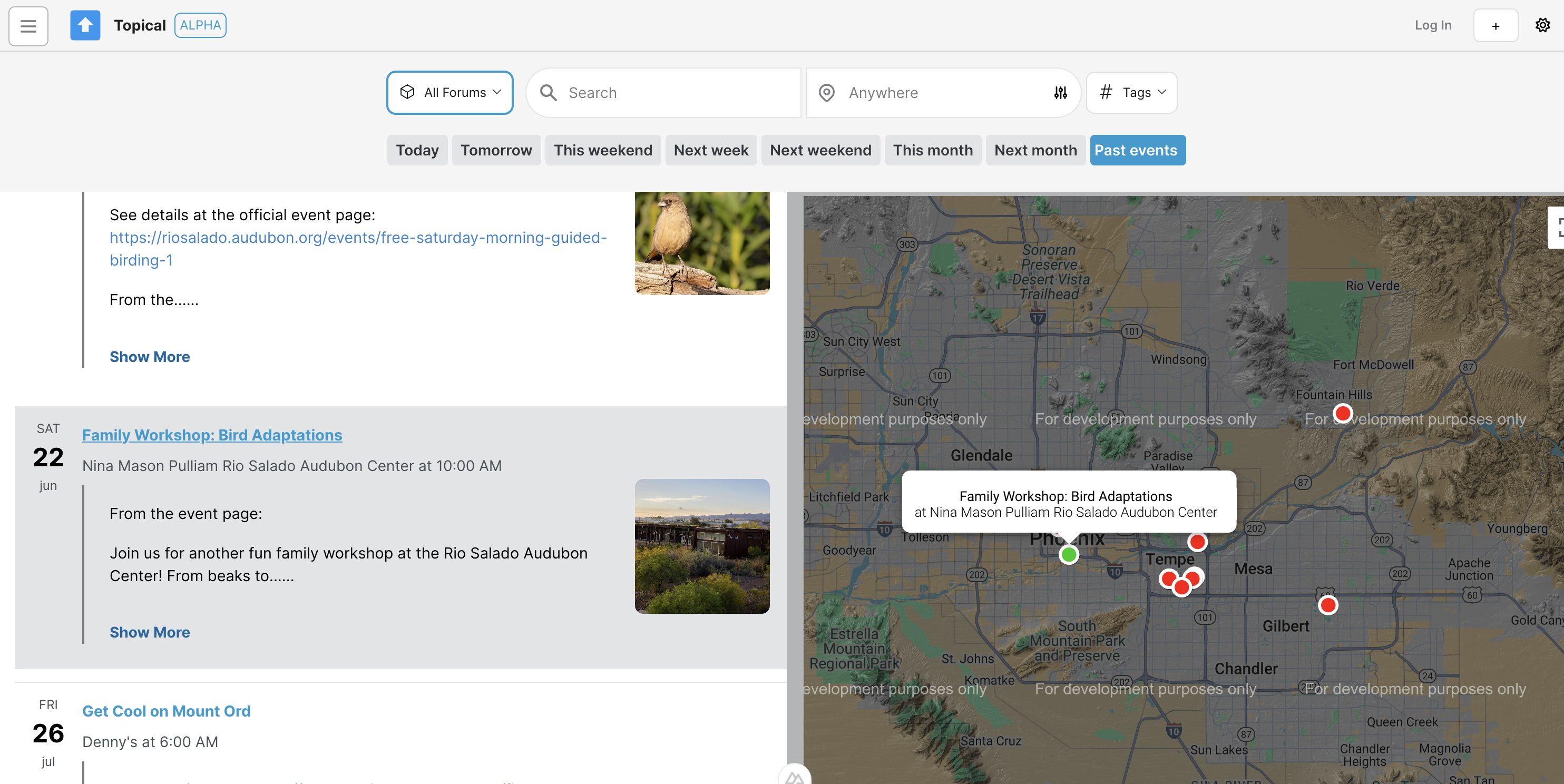The width and height of the screenshot is (1564, 784).
Task: Select Past events filter
Action: (1137, 150)
